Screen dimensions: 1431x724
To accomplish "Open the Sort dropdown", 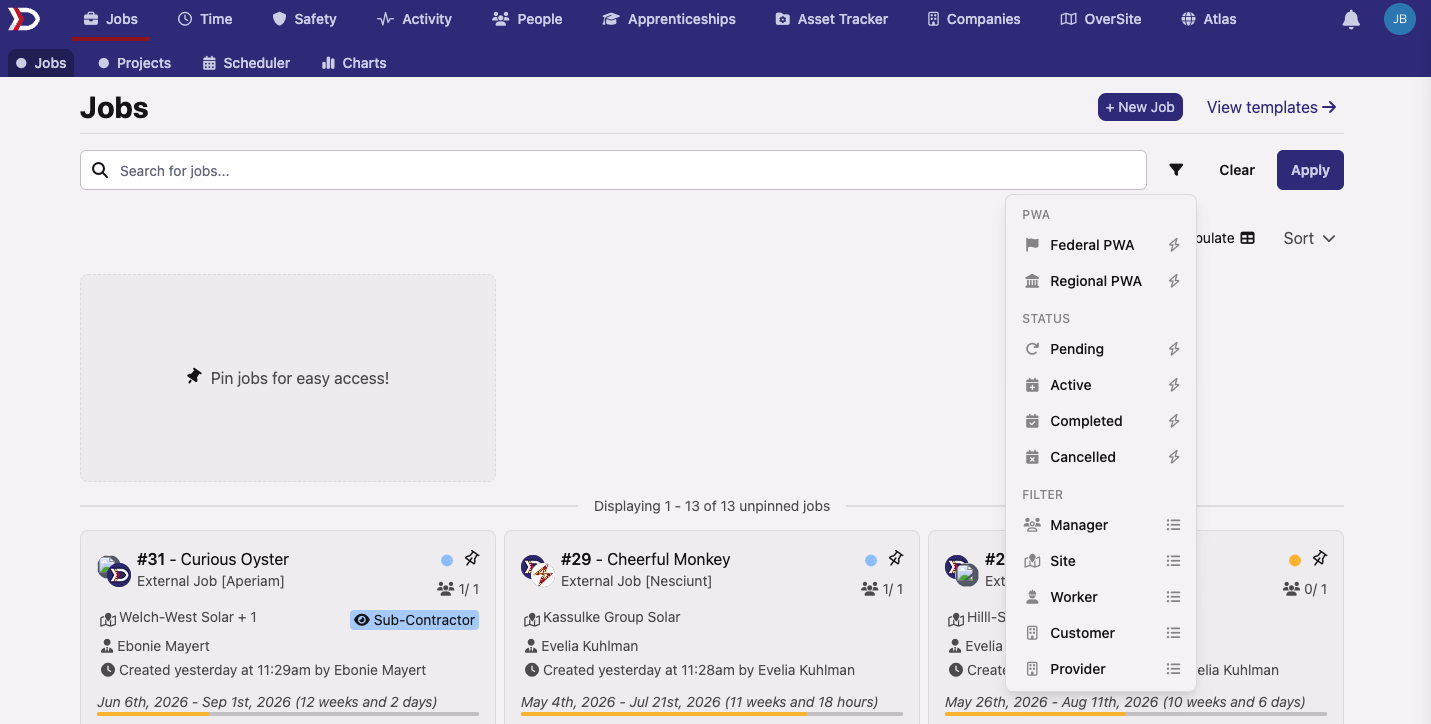I will [x=1310, y=238].
